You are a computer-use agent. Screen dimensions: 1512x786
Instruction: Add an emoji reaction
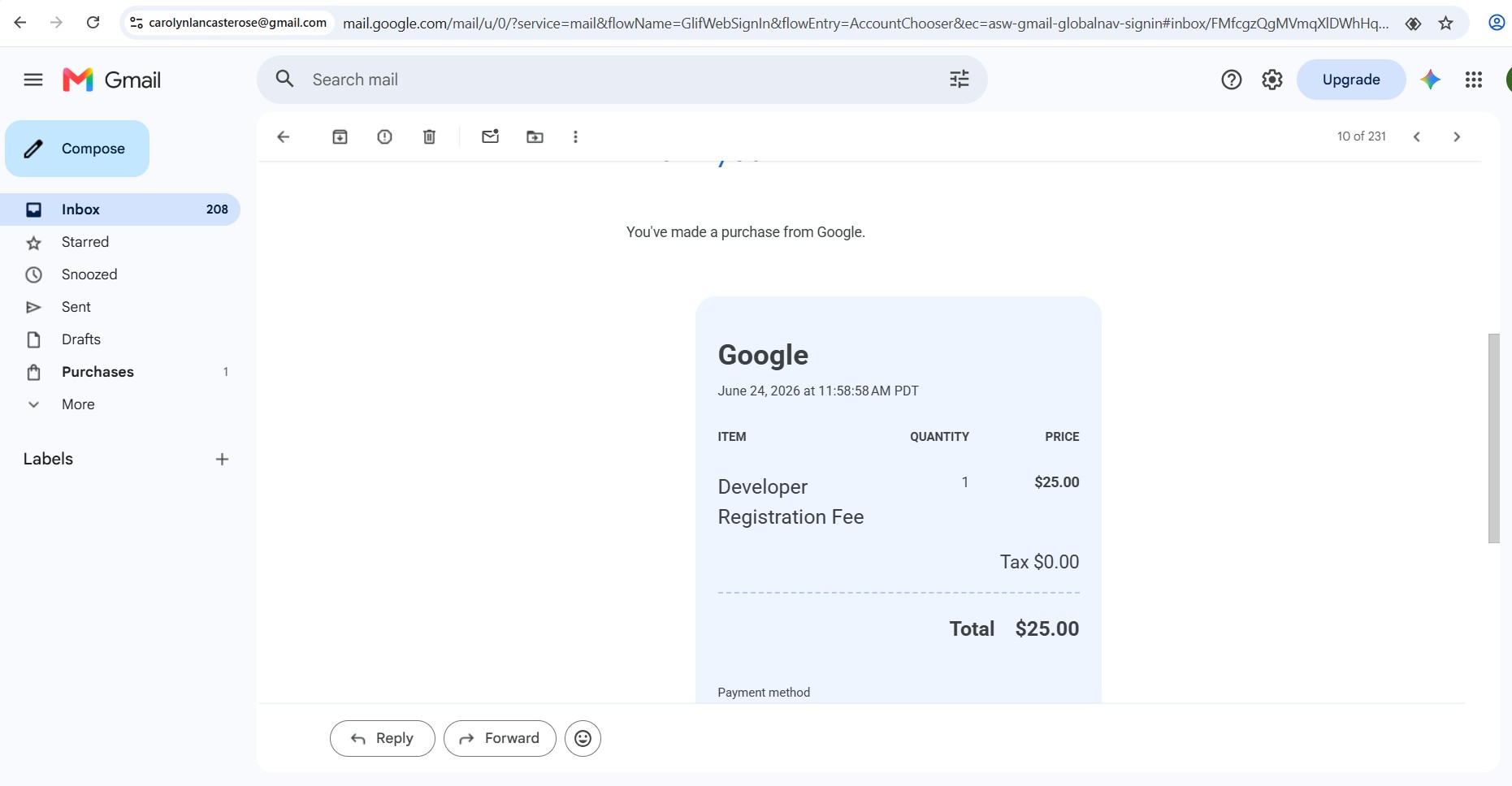tap(583, 738)
